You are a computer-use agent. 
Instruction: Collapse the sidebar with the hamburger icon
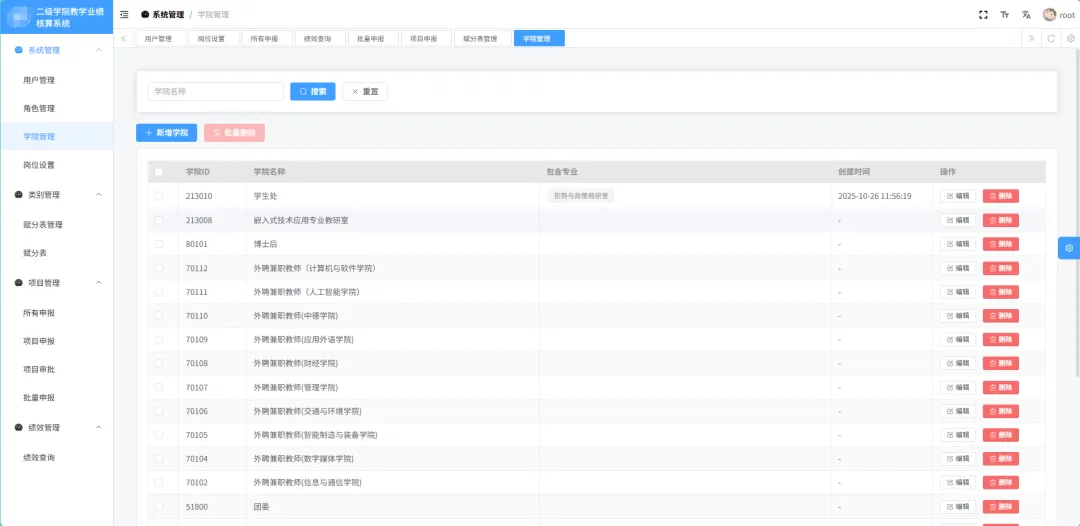(x=124, y=14)
